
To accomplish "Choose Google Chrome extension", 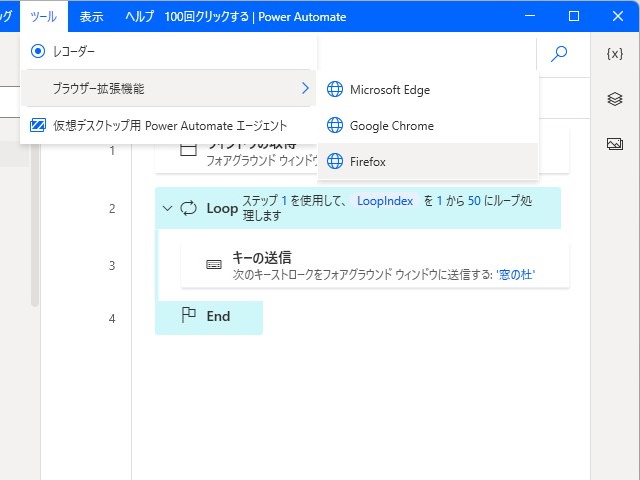I will click(x=428, y=125).
